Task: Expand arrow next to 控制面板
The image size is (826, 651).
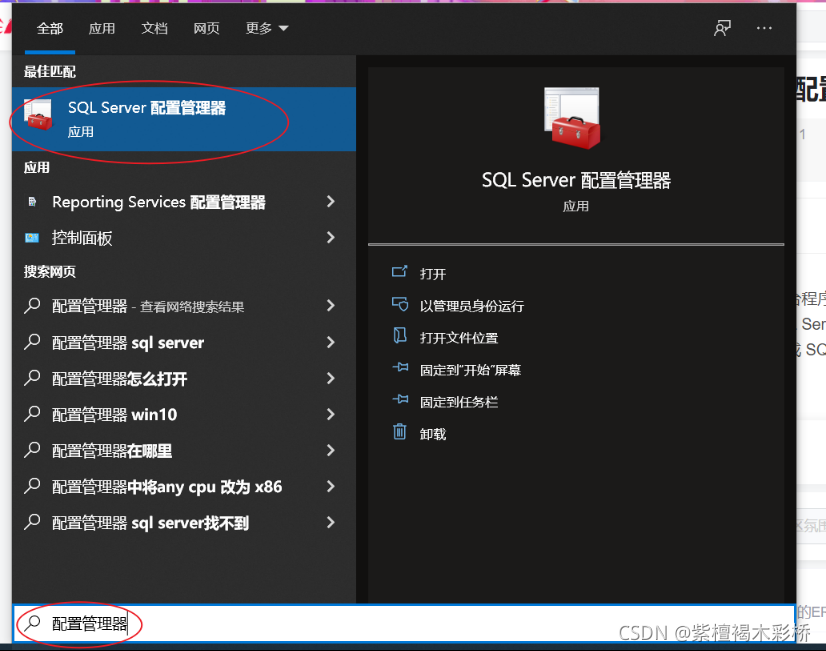Action: click(330, 238)
